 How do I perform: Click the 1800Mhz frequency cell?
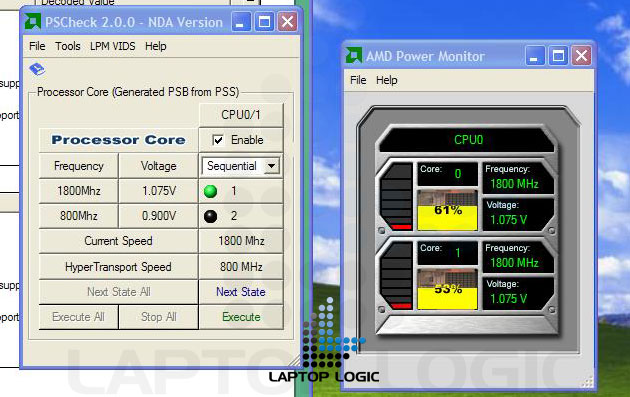pos(79,191)
